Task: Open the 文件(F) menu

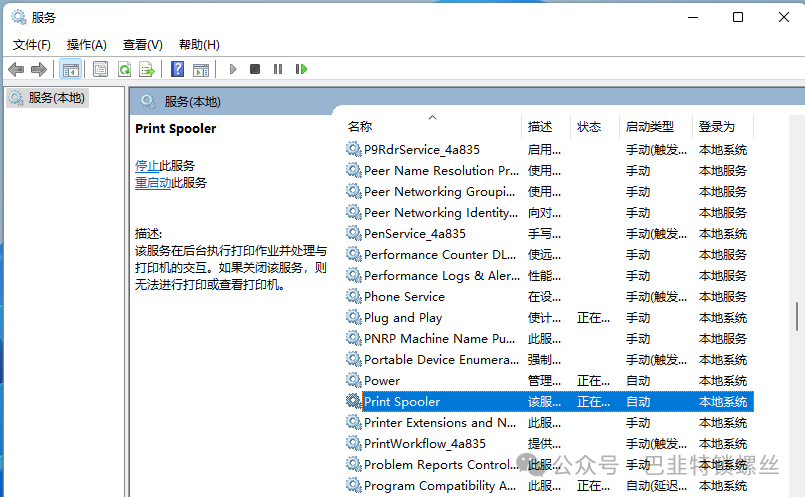Action: [x=32, y=45]
